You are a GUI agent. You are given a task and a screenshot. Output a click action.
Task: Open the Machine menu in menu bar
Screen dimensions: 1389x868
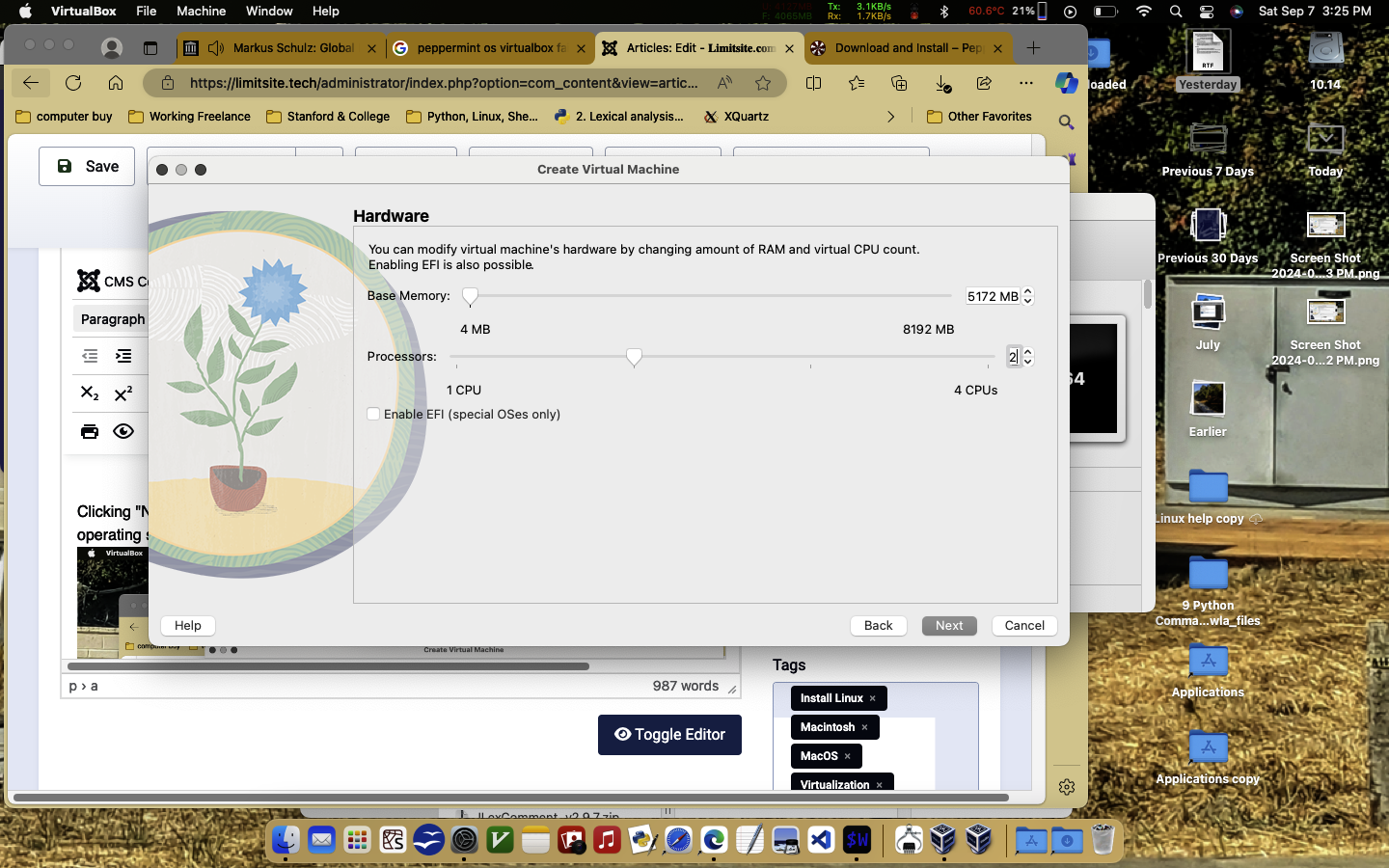point(201,12)
